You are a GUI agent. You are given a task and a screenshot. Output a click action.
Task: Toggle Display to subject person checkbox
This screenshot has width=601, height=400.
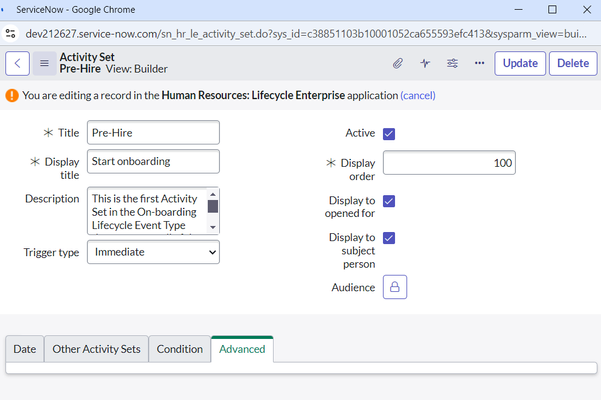point(389,238)
